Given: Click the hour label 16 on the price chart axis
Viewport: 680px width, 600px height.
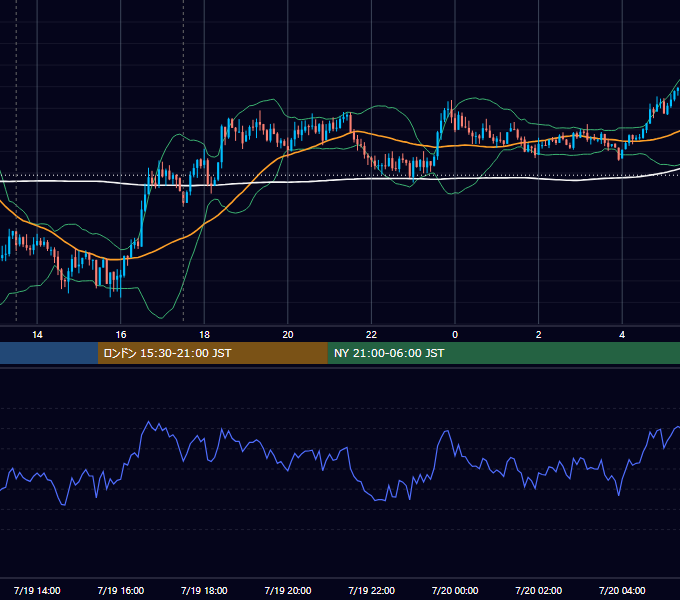Looking at the screenshot, I should tap(121, 335).
